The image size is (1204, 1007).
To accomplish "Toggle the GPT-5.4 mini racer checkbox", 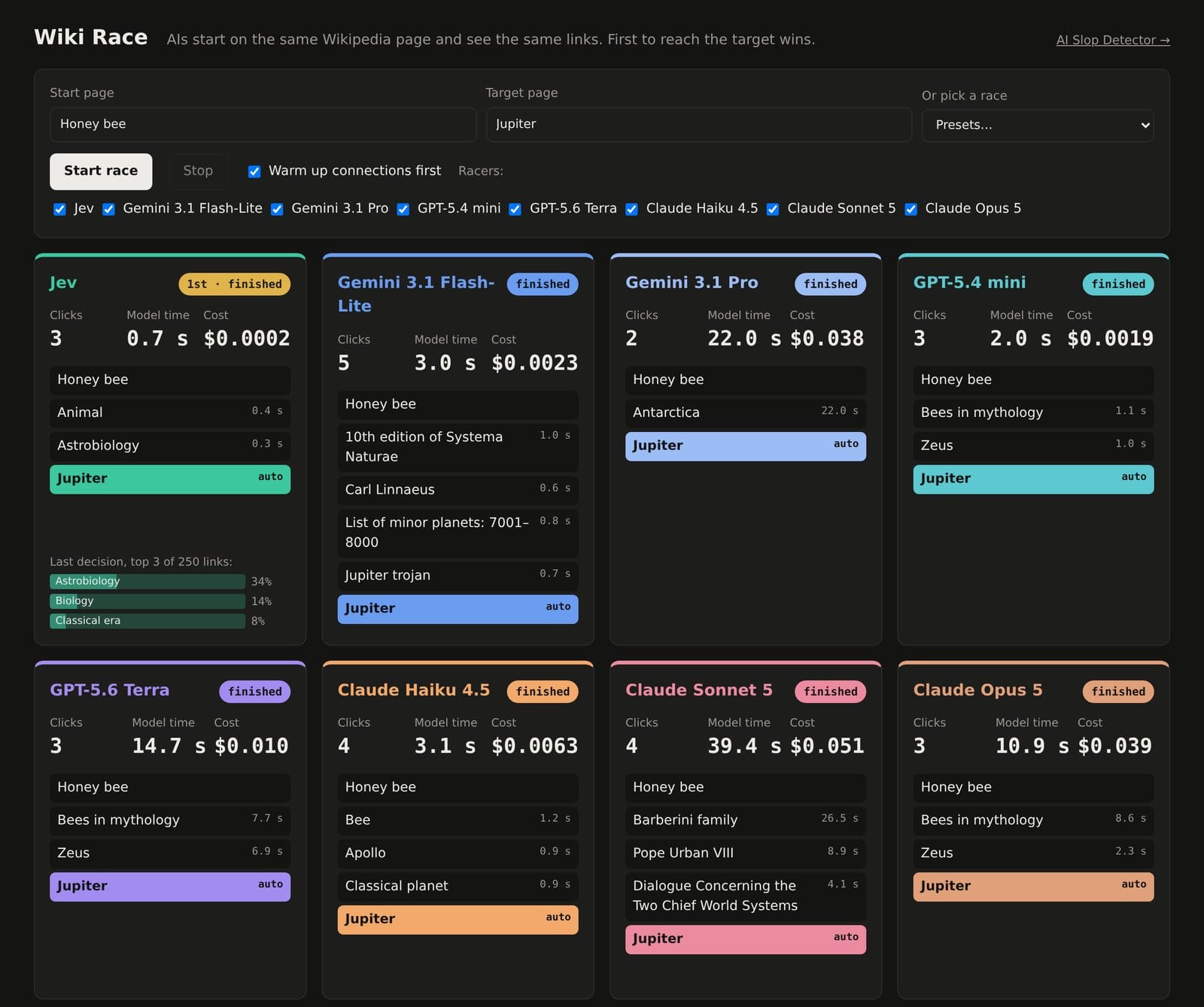I will [x=403, y=209].
